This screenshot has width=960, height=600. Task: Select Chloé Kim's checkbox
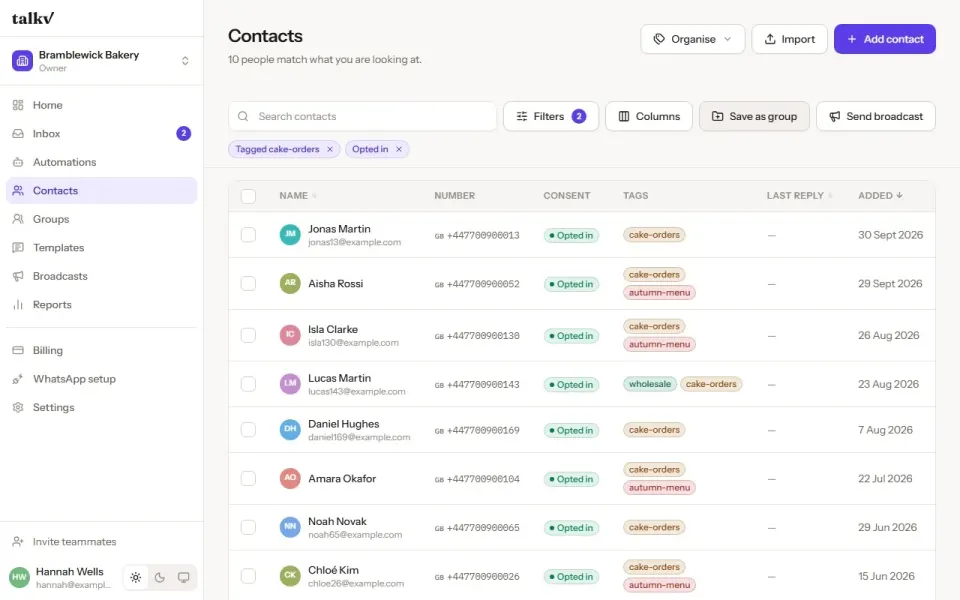pyautogui.click(x=248, y=576)
